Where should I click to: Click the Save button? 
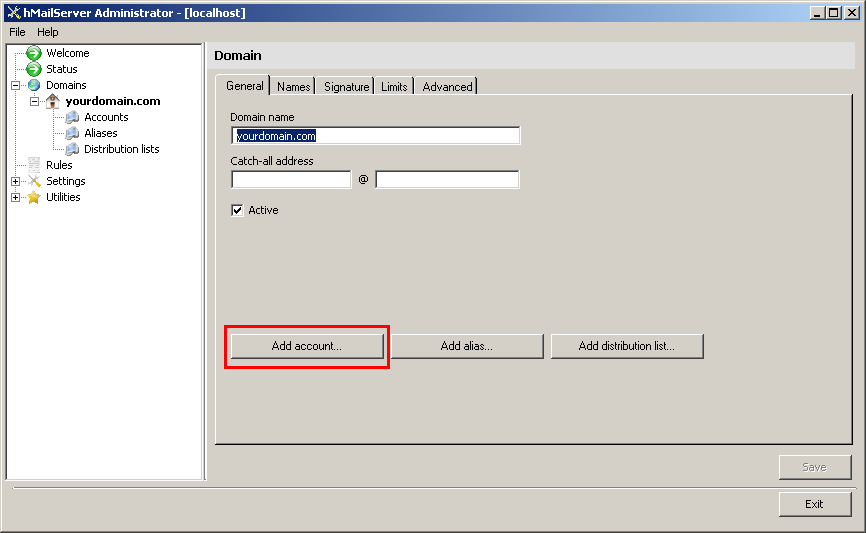coord(815,467)
